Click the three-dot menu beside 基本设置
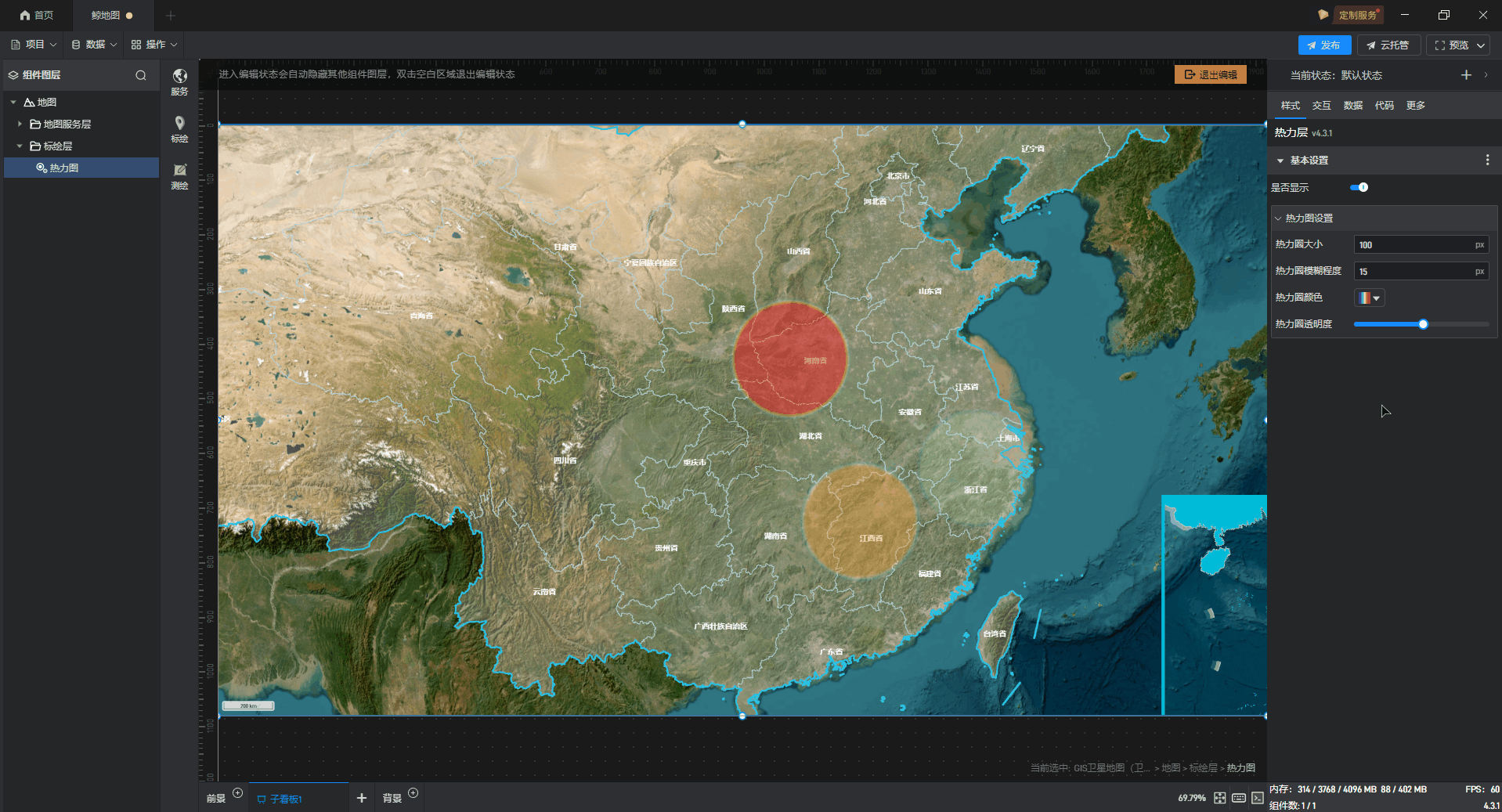Image resolution: width=1502 pixels, height=812 pixels. 1487,160
